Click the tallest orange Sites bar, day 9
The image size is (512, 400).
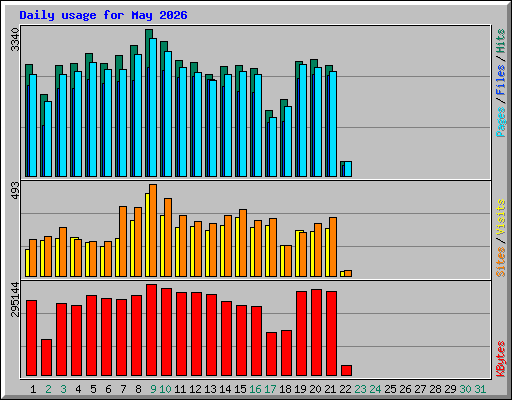[153, 230]
